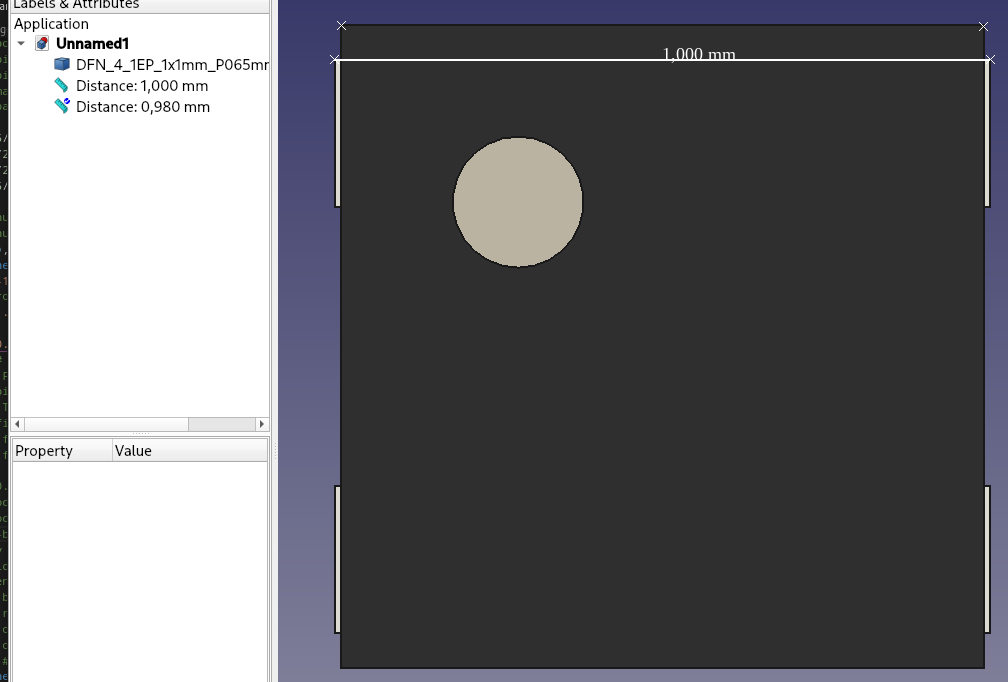The image size is (1008, 682).
Task: Click the white measurement line in the viewport
Action: tap(662, 60)
